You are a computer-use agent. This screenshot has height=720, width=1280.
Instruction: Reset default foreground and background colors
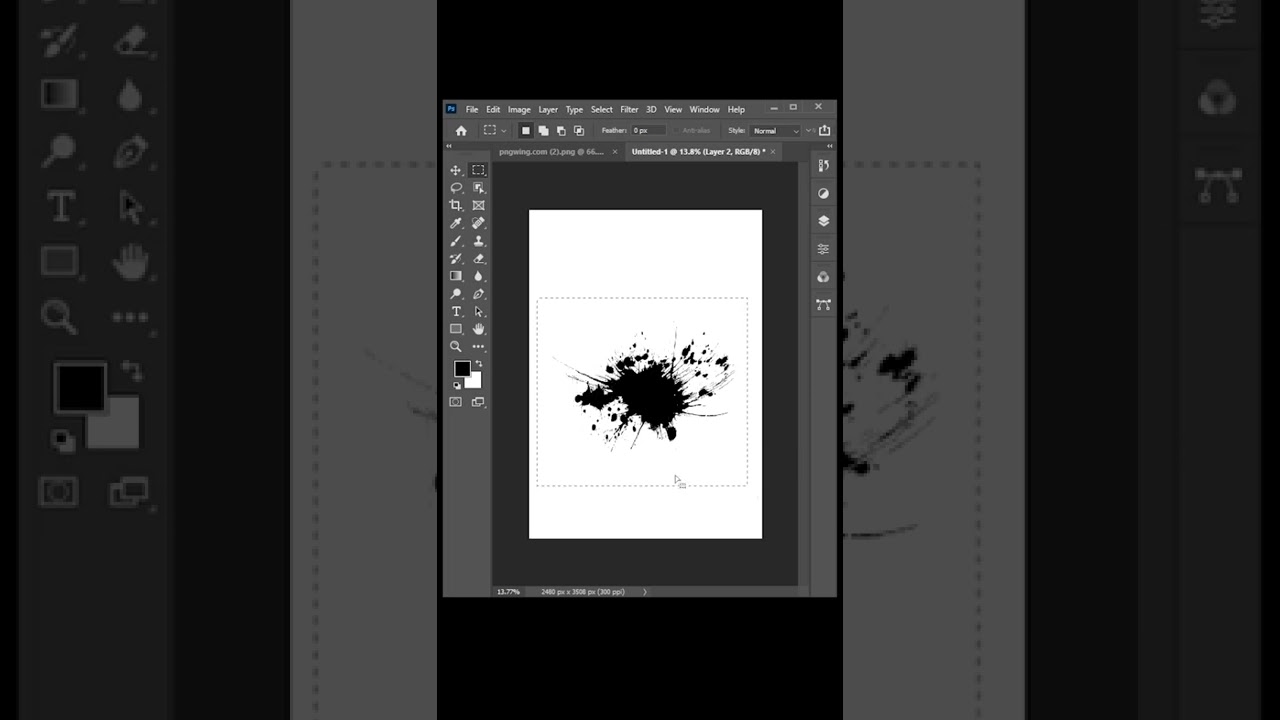tap(457, 385)
